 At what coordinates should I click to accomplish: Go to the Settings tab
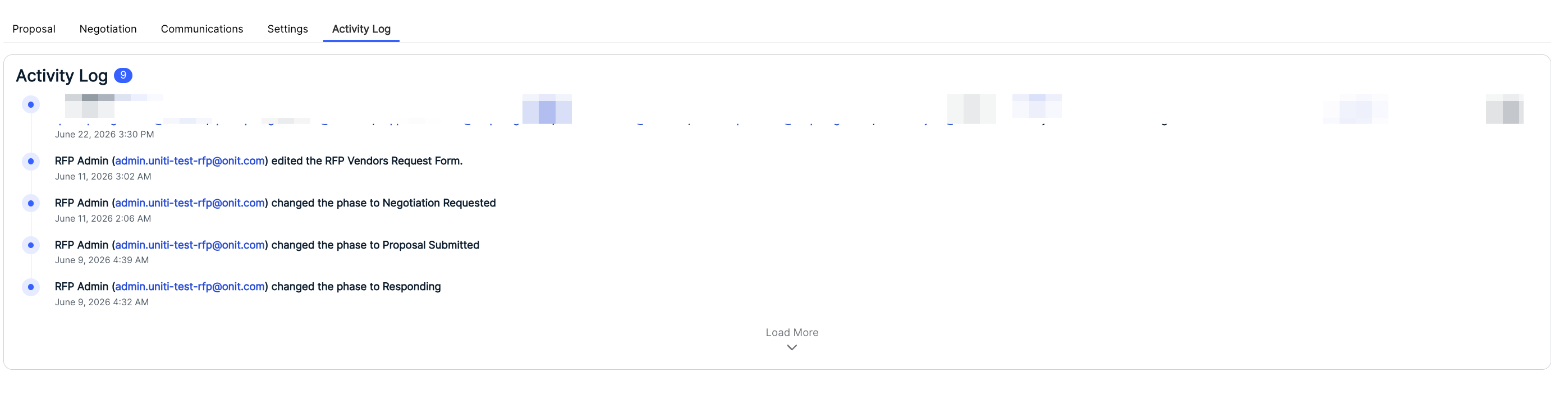coord(287,29)
